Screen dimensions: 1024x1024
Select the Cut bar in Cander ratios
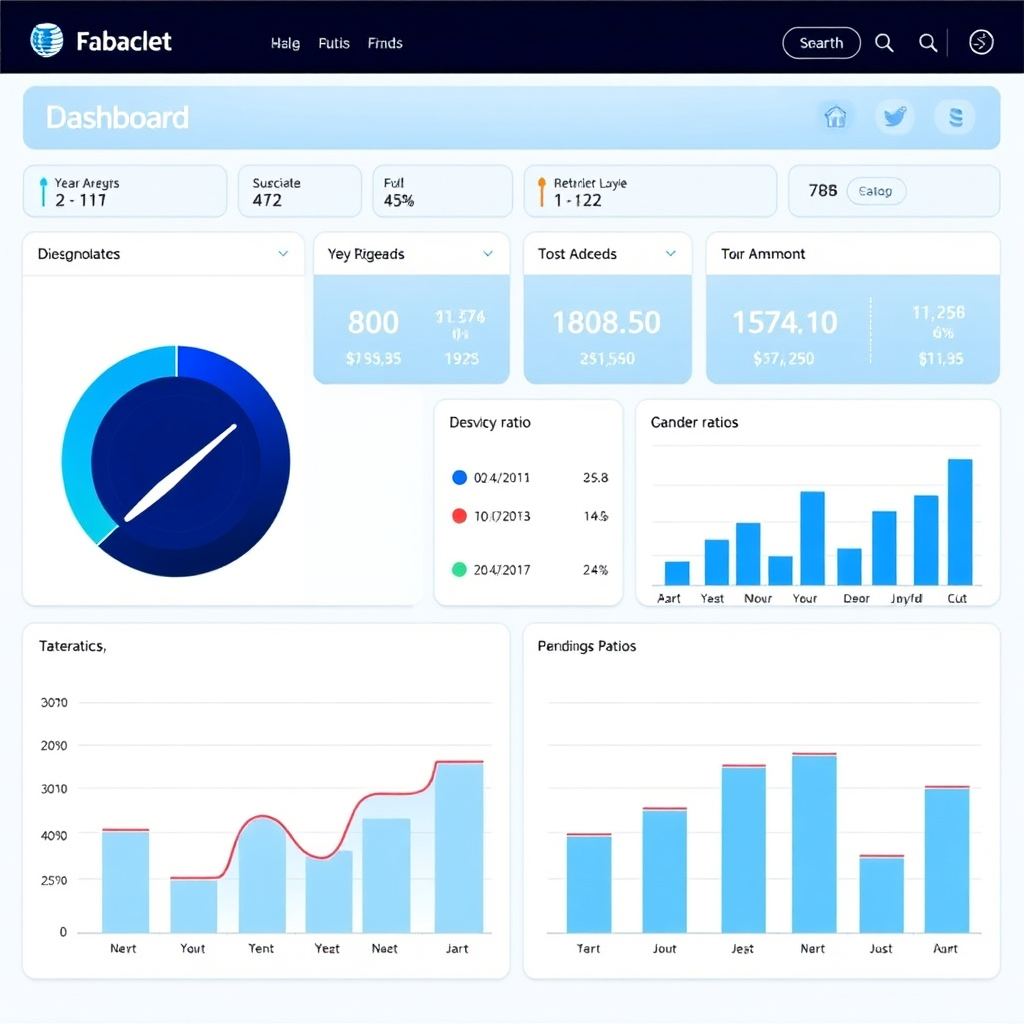pyautogui.click(x=960, y=522)
